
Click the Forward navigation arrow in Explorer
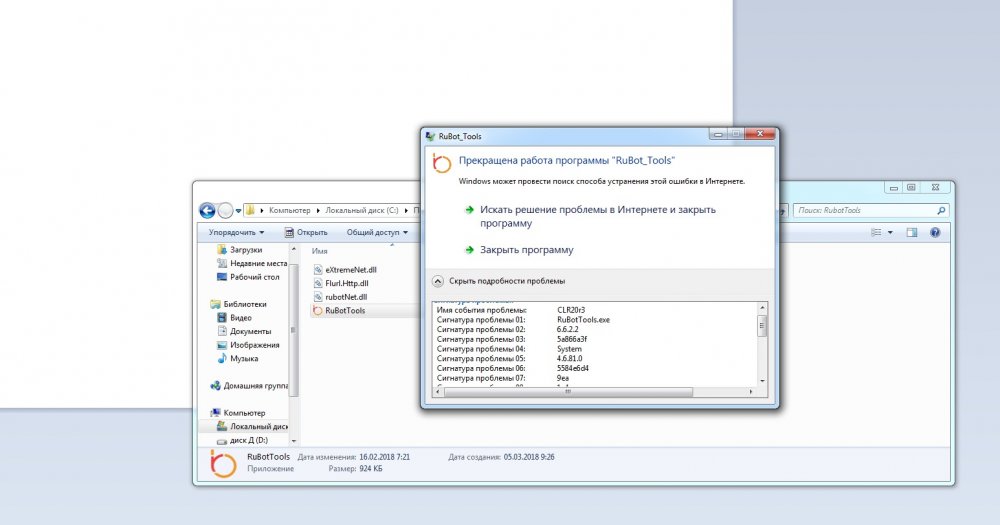point(226,210)
